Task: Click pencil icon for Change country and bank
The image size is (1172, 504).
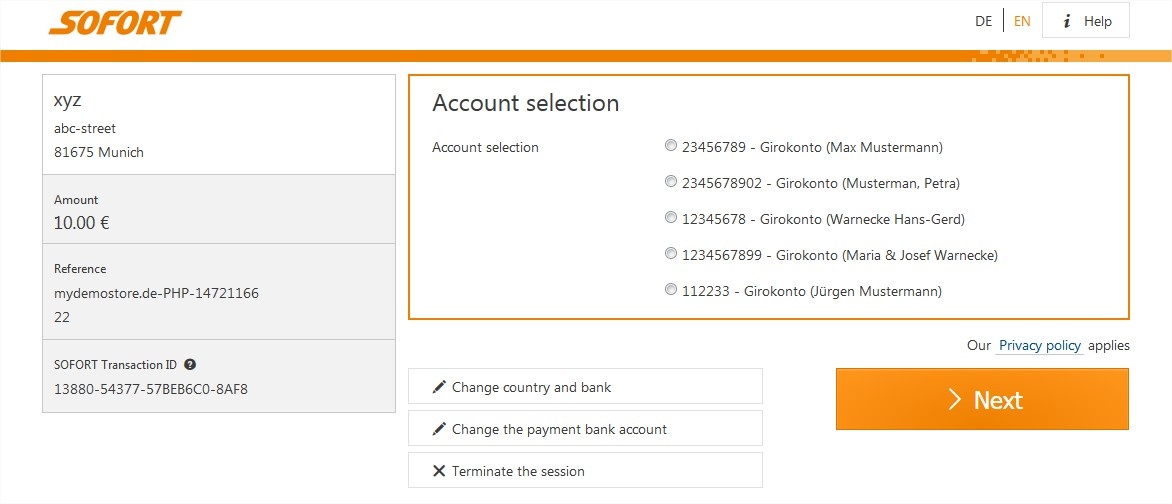Action: [x=439, y=387]
